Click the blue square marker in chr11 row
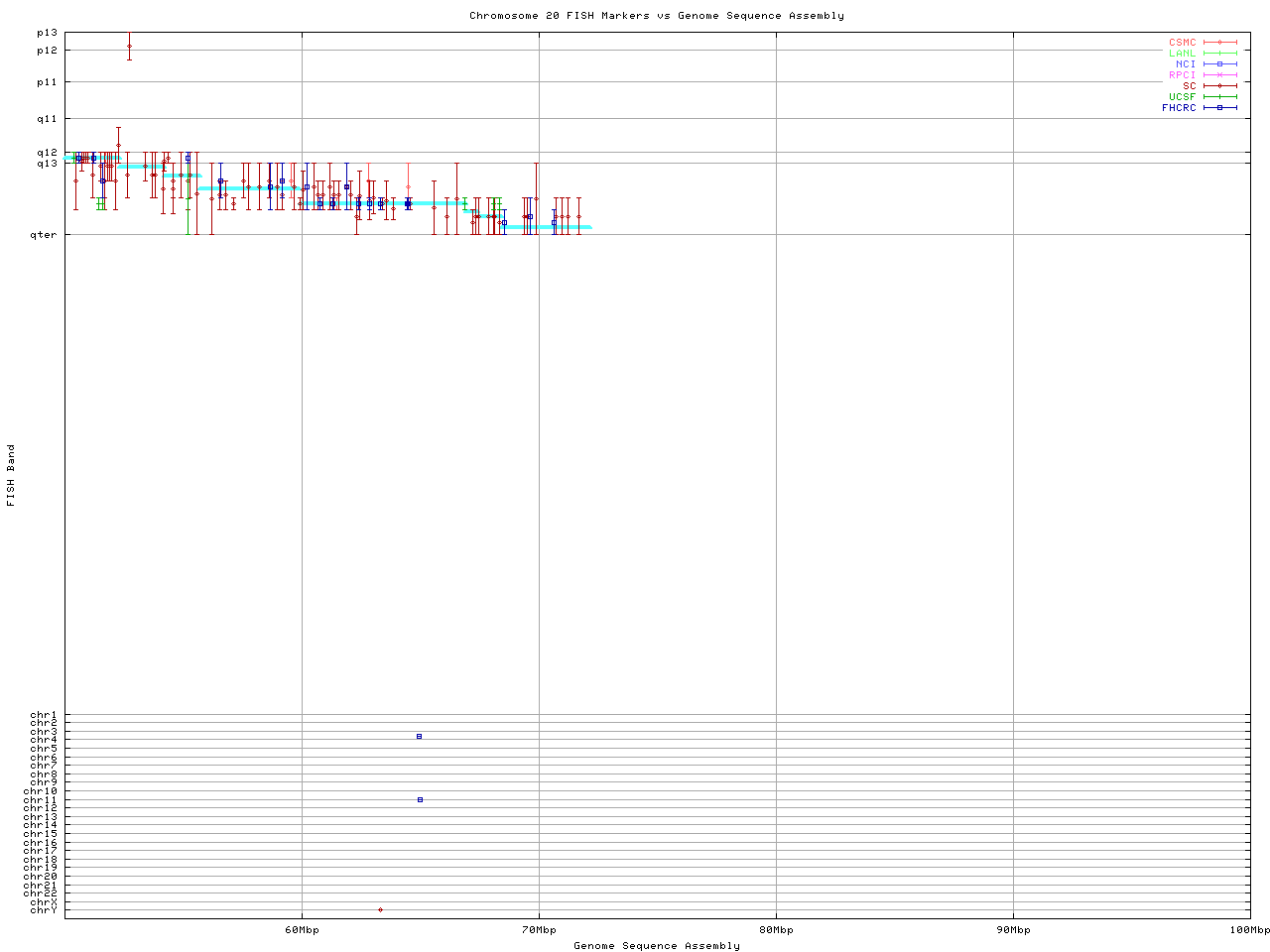The height and width of the screenshot is (952, 1270). coord(421,799)
